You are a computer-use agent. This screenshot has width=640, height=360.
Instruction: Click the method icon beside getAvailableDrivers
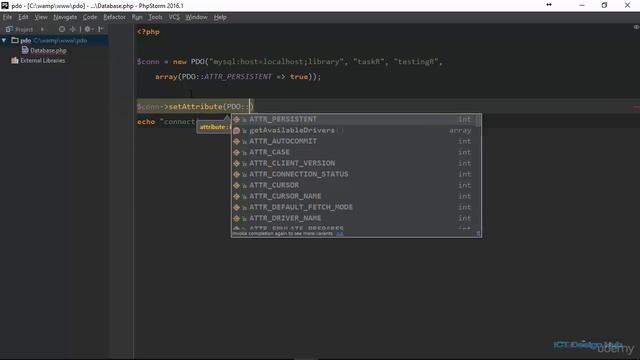tap(236, 130)
